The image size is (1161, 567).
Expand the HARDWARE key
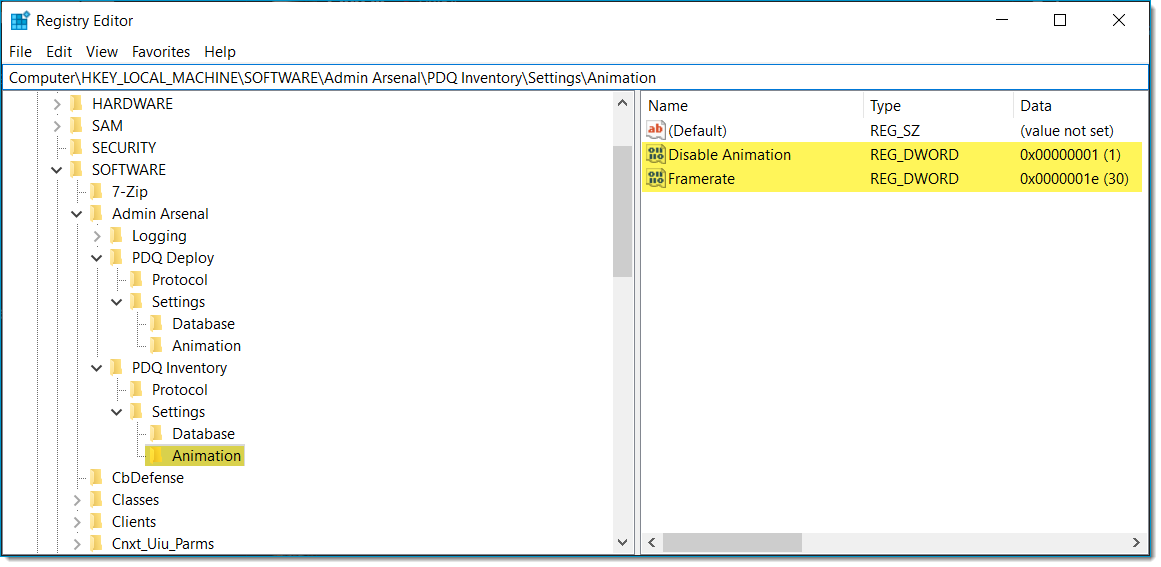(57, 104)
